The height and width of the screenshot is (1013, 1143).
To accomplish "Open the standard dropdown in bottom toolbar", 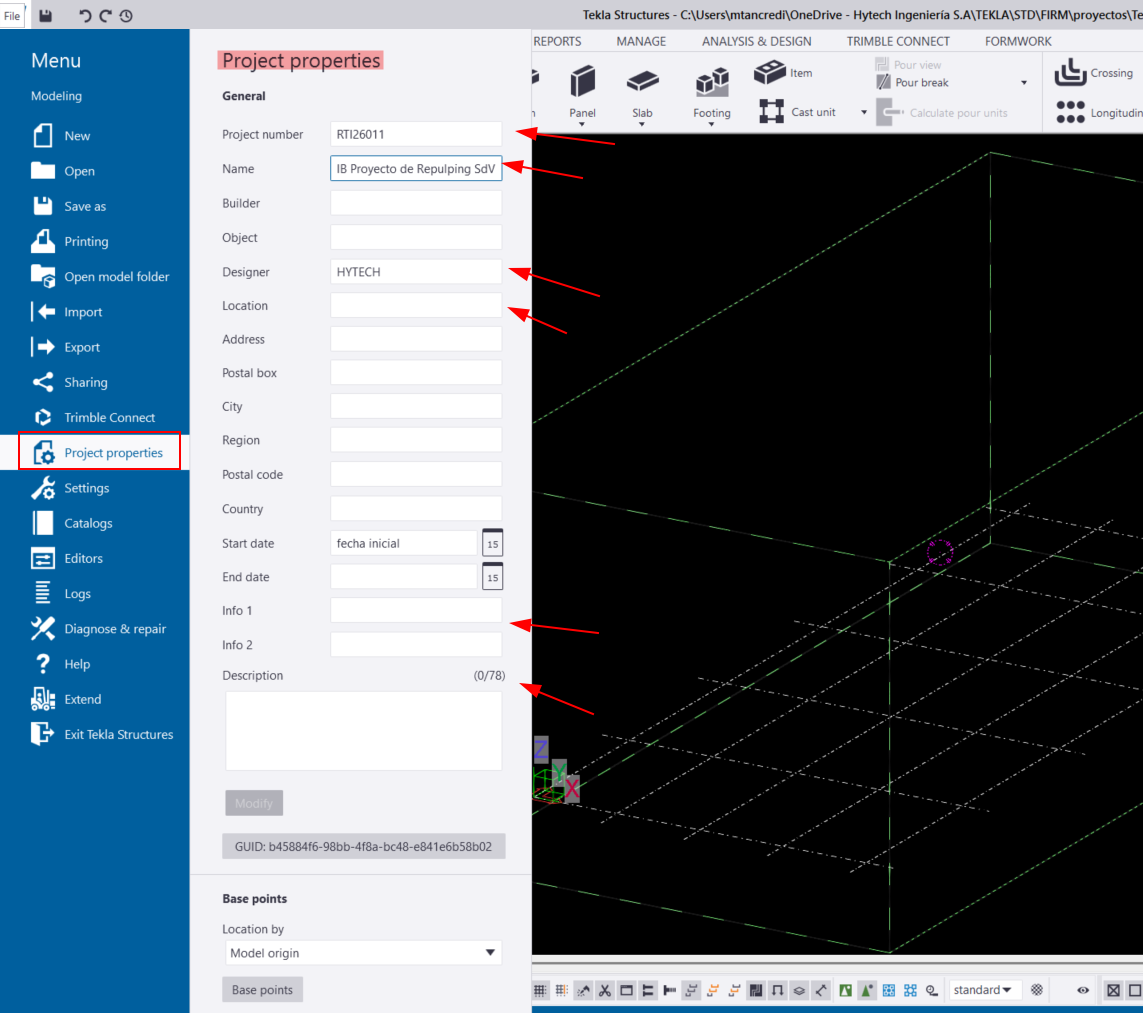I will pyautogui.click(x=981, y=990).
